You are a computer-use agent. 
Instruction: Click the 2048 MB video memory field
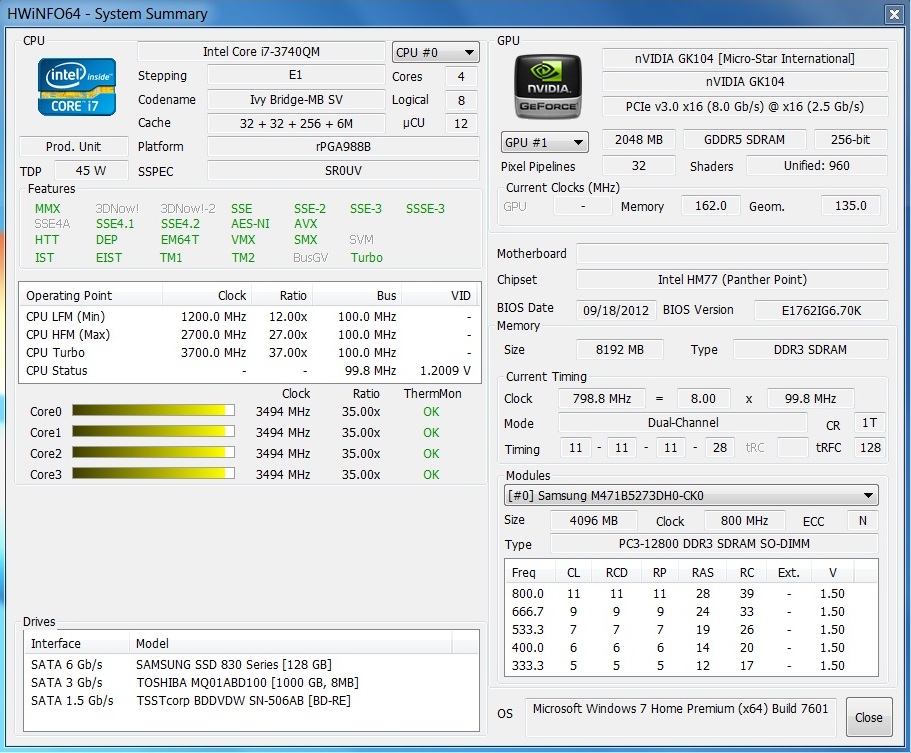click(639, 139)
